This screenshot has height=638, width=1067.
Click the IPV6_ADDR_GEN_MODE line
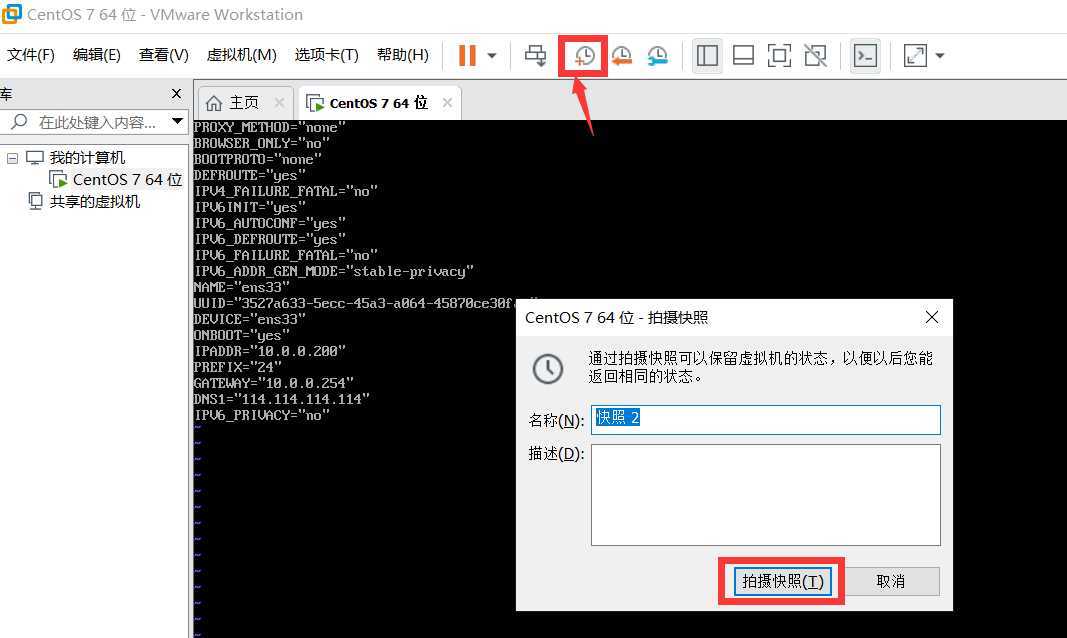(334, 271)
